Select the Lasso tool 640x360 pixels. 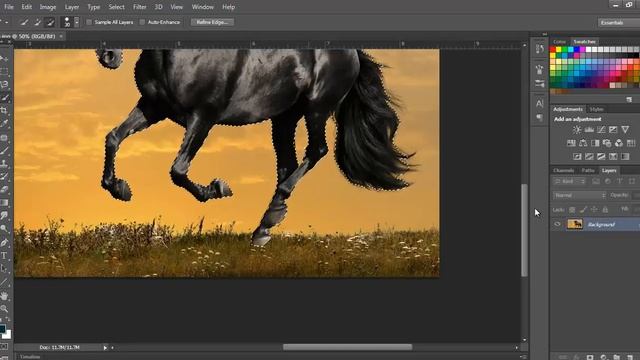click(4, 84)
